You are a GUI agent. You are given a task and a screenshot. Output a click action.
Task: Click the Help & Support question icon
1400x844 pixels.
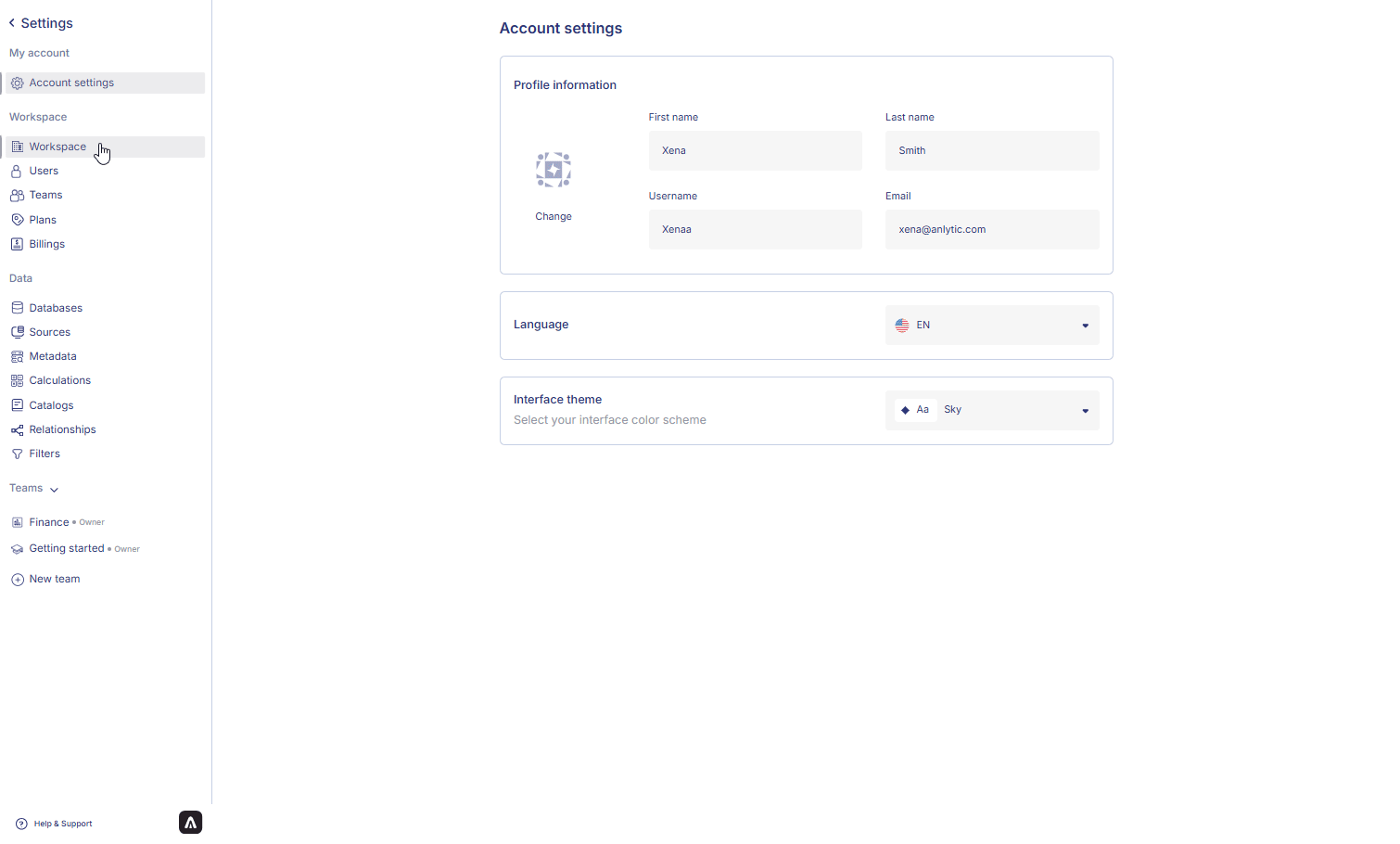coord(21,824)
